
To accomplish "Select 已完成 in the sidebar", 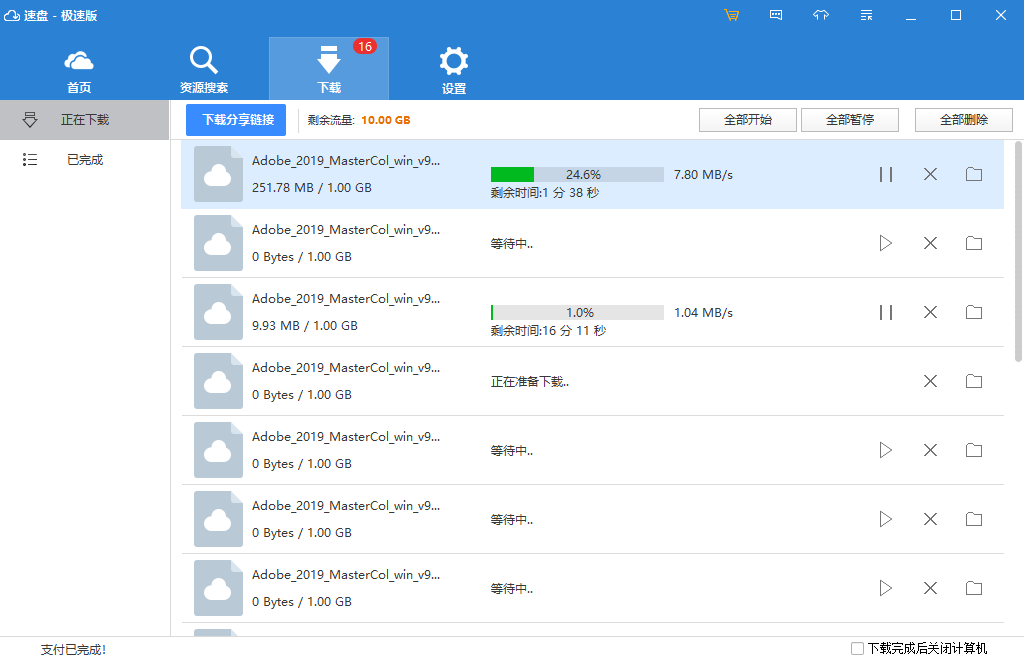I will click(84, 160).
